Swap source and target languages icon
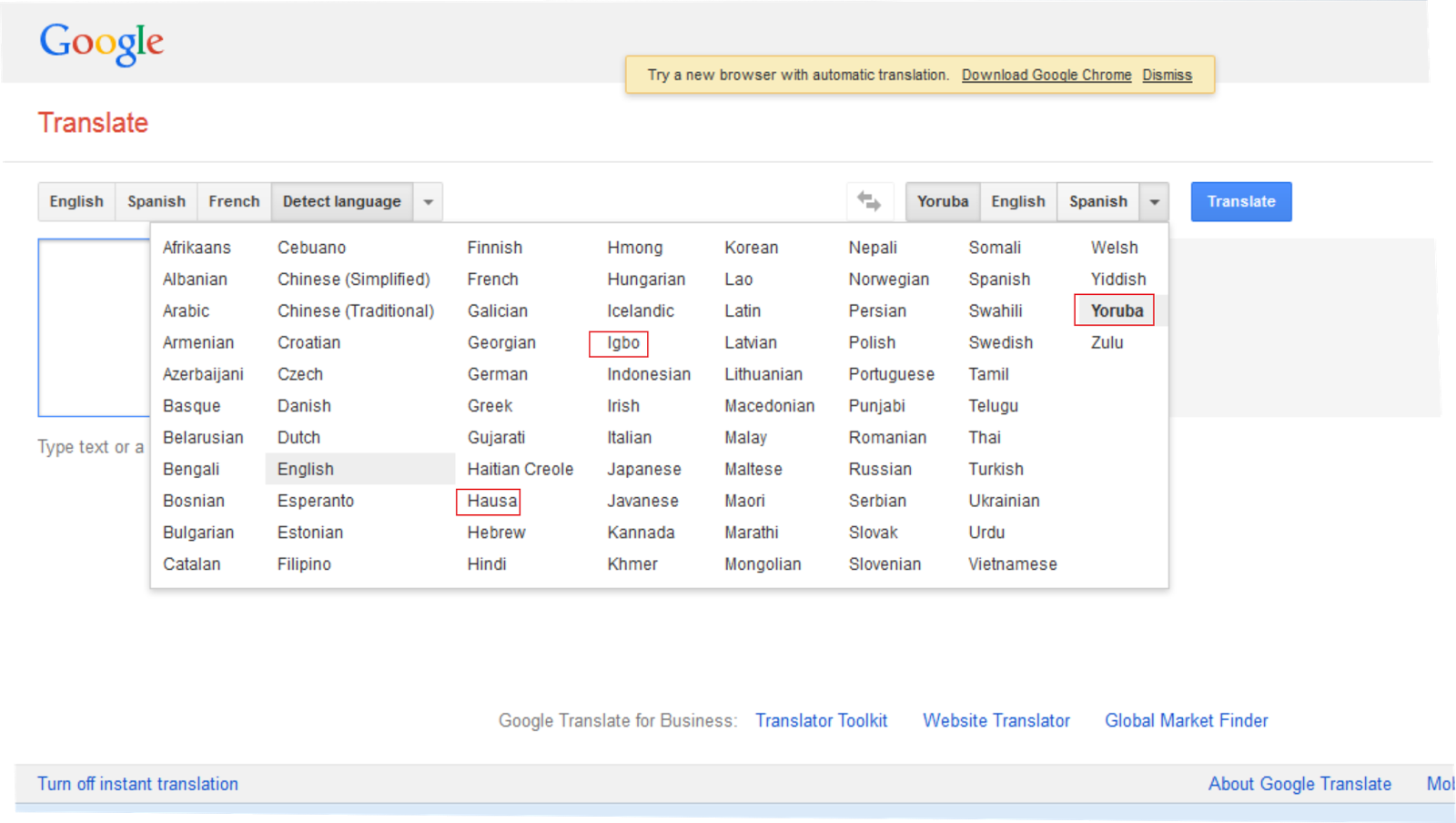 [x=869, y=201]
